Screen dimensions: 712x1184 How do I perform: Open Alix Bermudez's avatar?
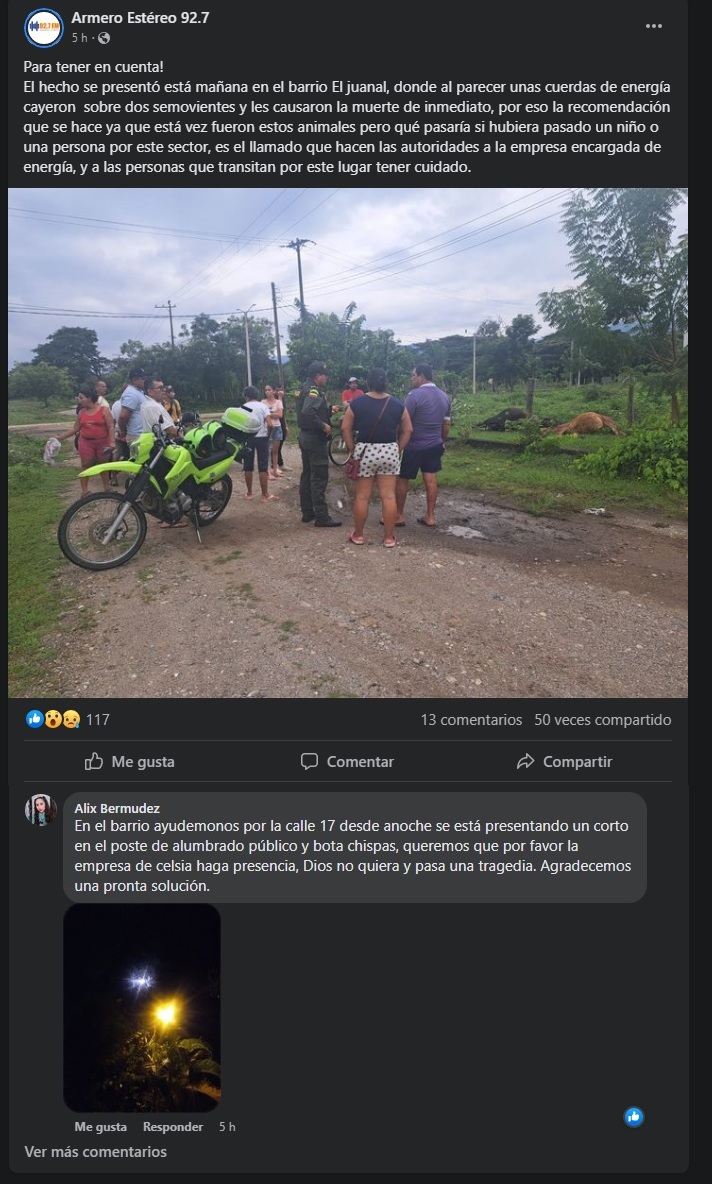point(41,809)
